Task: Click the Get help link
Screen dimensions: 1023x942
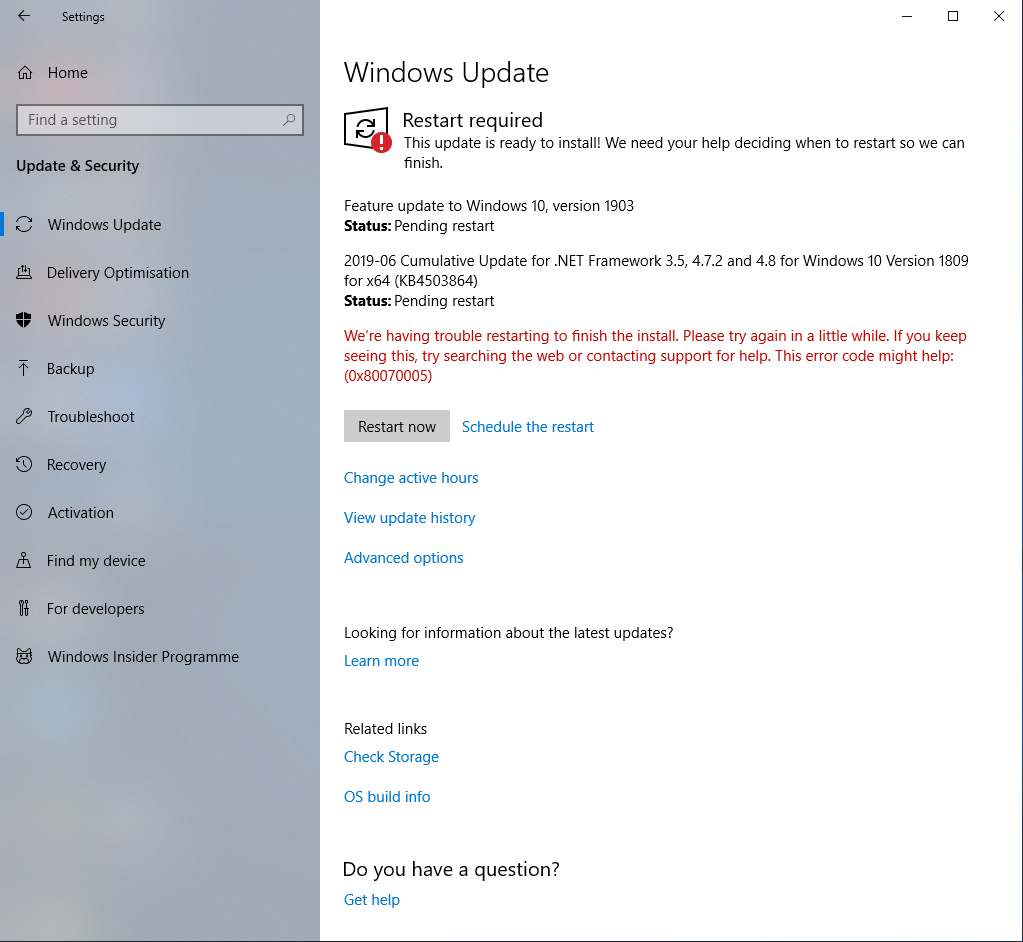Action: pos(372,900)
